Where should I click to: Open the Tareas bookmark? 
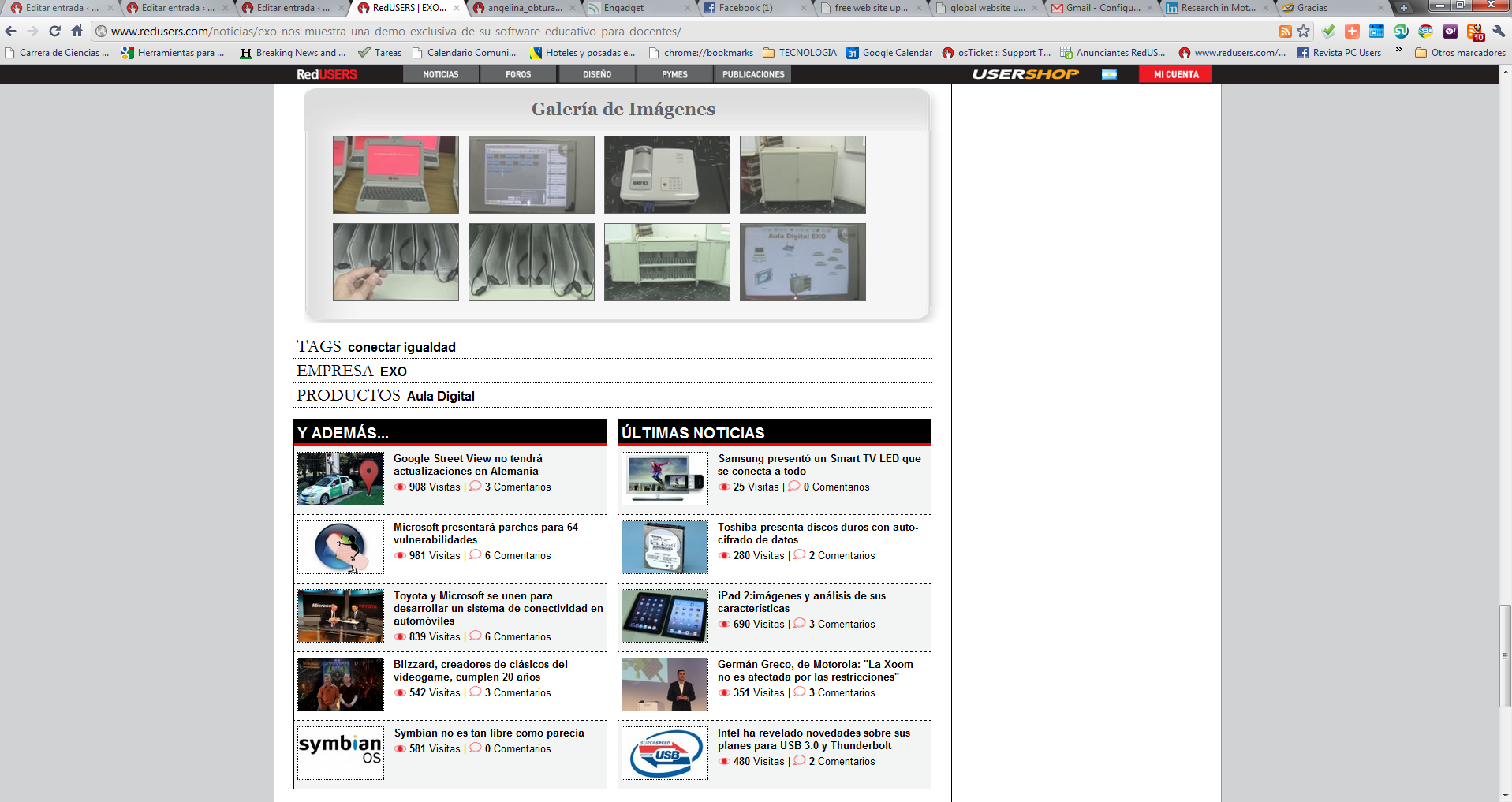[x=379, y=53]
